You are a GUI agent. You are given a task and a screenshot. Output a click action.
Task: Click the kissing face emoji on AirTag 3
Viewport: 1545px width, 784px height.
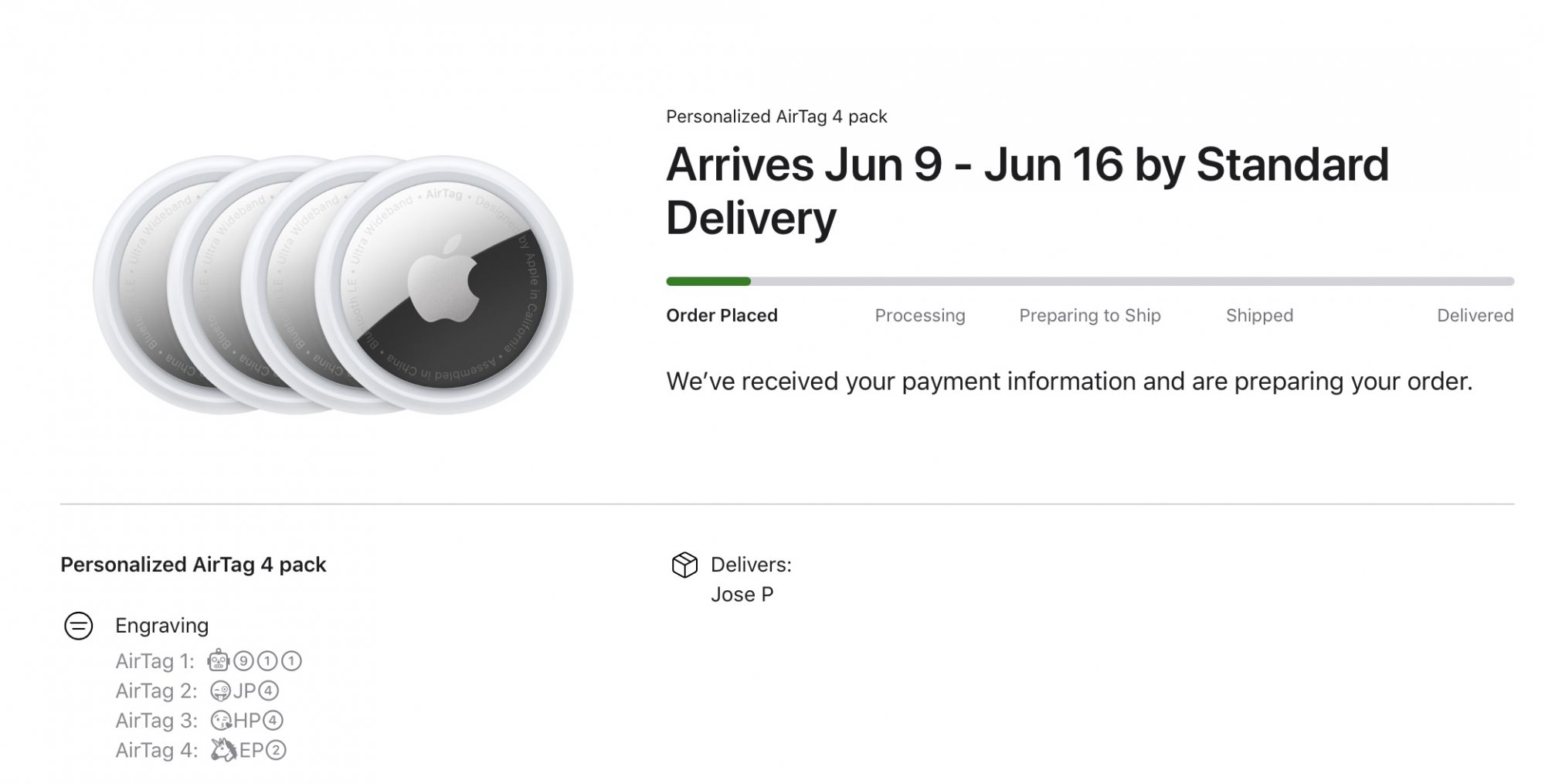(x=221, y=721)
